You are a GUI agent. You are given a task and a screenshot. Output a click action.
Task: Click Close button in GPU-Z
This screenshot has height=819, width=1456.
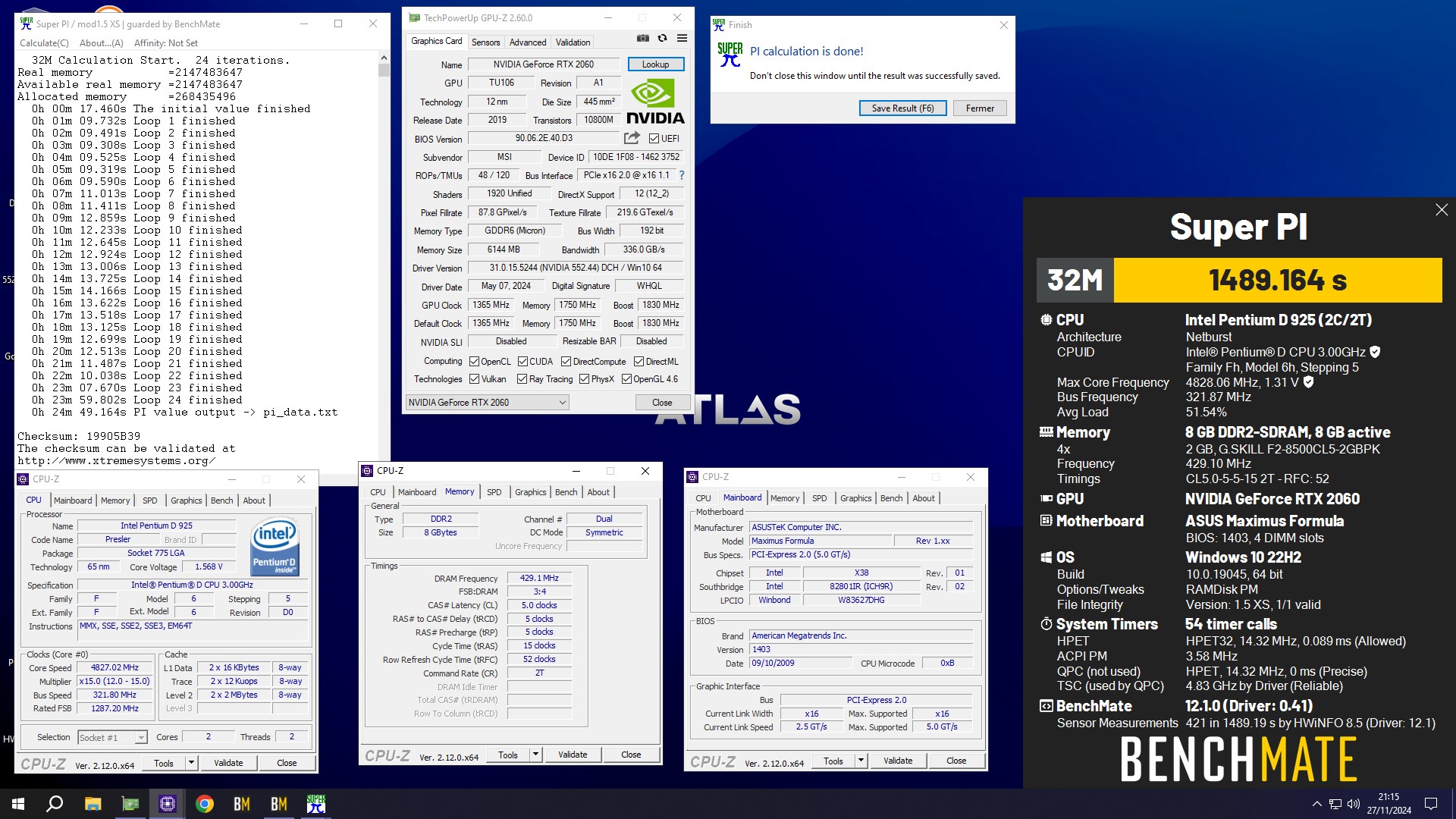click(x=662, y=403)
